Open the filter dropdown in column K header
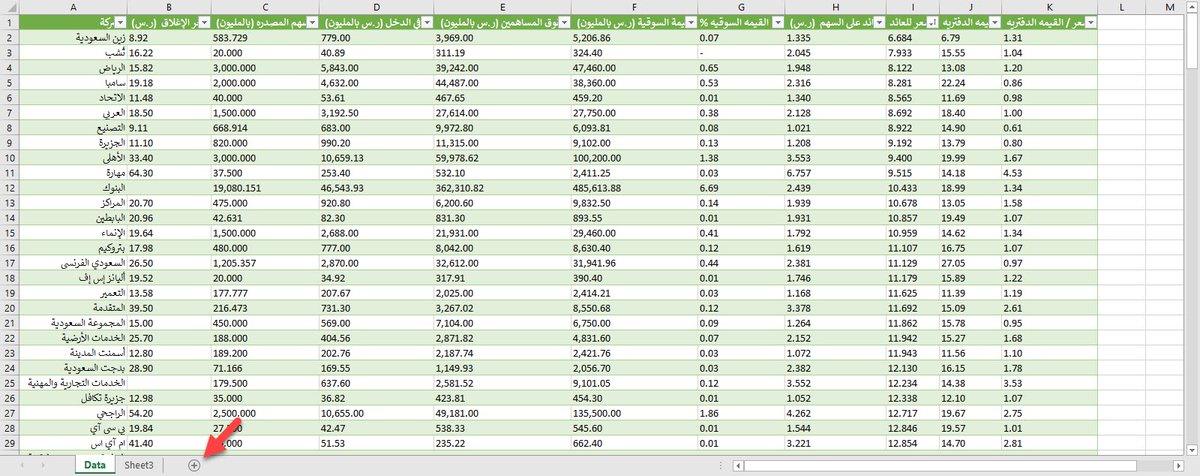Image resolution: width=1200 pixels, height=476 pixels. 1090,22
